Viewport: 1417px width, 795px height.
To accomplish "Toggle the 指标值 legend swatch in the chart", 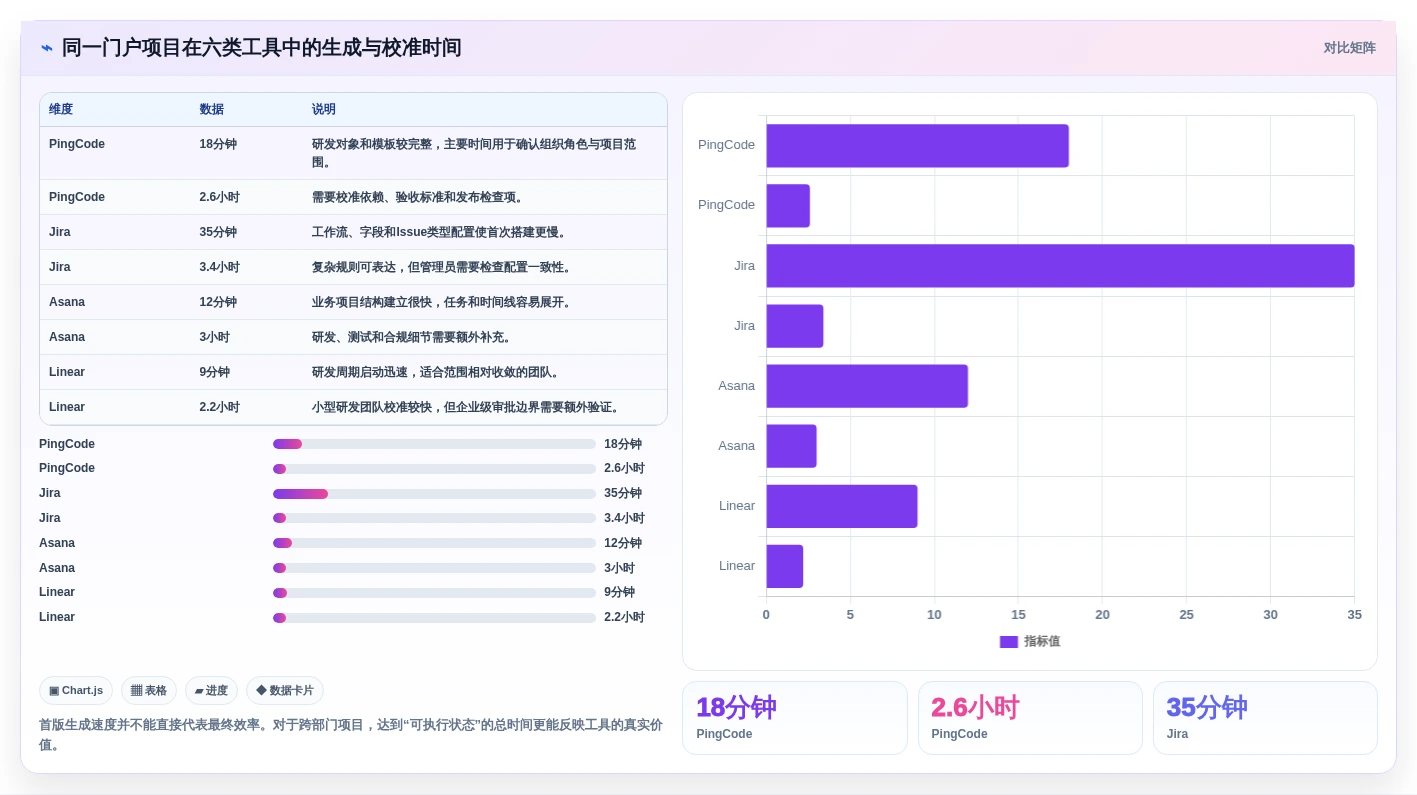I will coord(1008,642).
